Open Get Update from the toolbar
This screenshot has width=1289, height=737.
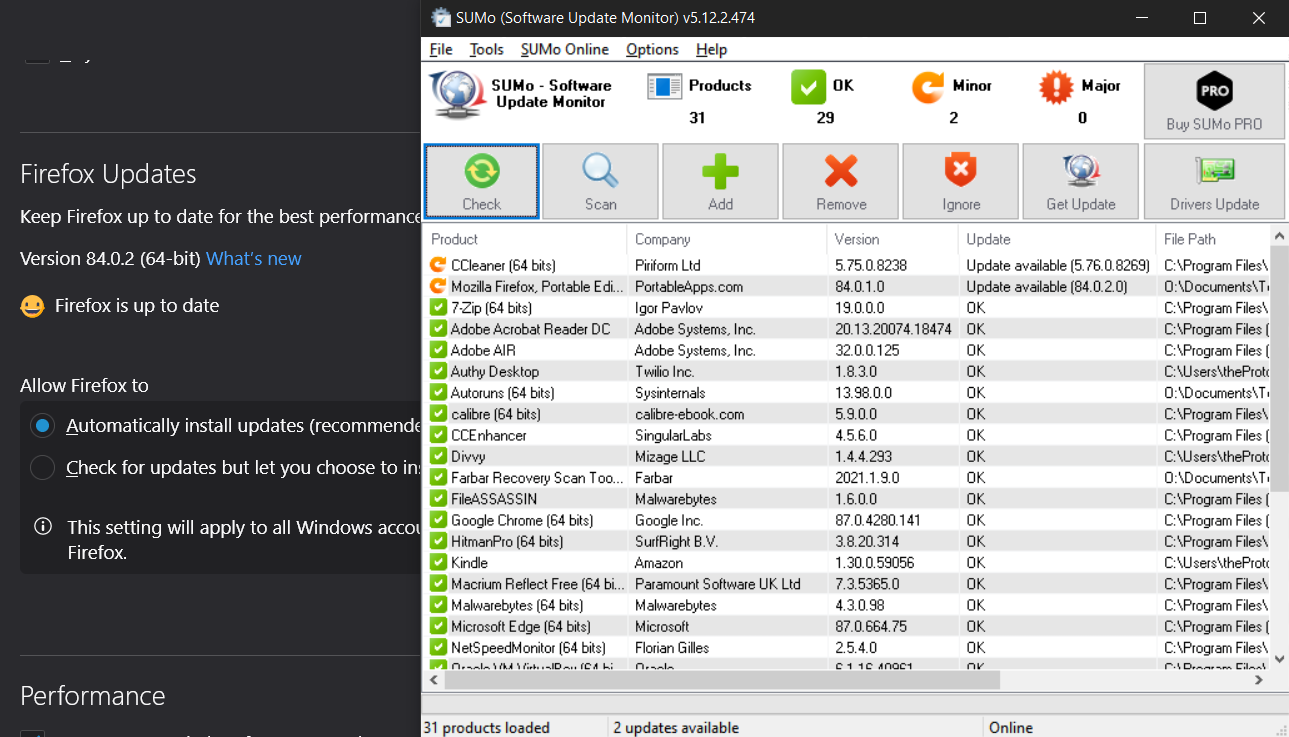[1080, 181]
